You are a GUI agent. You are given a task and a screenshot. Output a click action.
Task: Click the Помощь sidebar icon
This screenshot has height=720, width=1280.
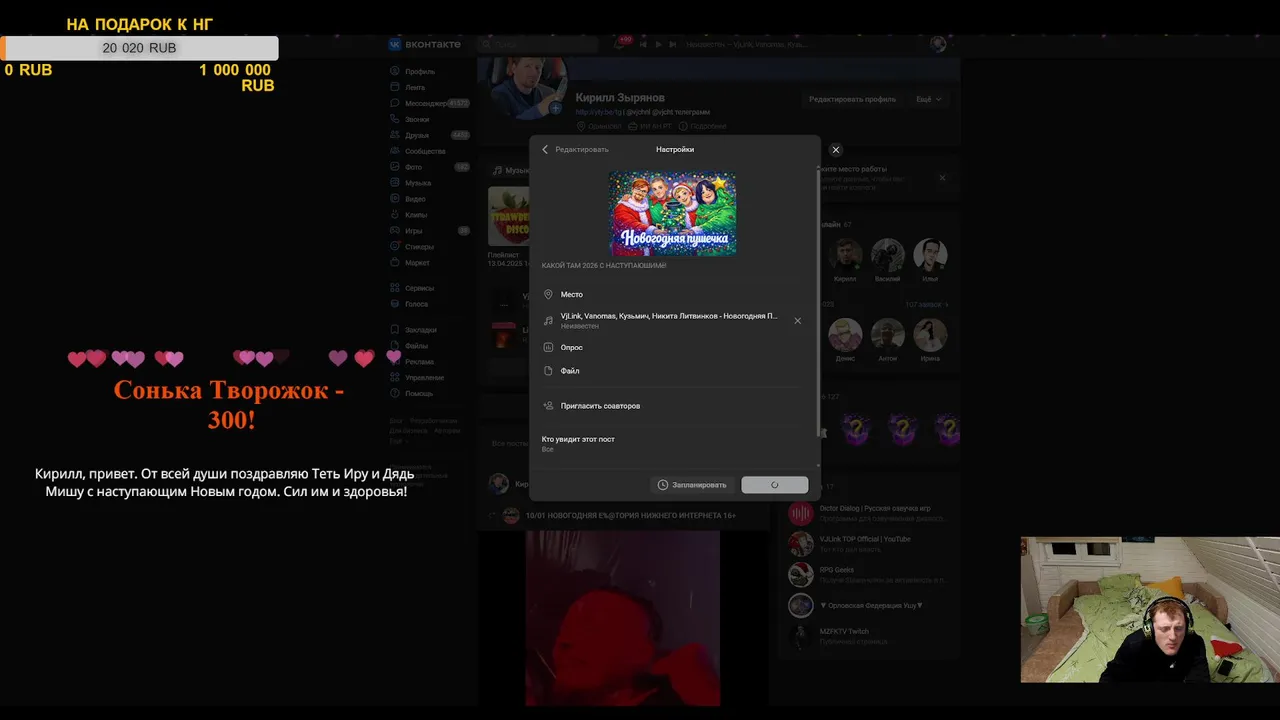pos(396,394)
